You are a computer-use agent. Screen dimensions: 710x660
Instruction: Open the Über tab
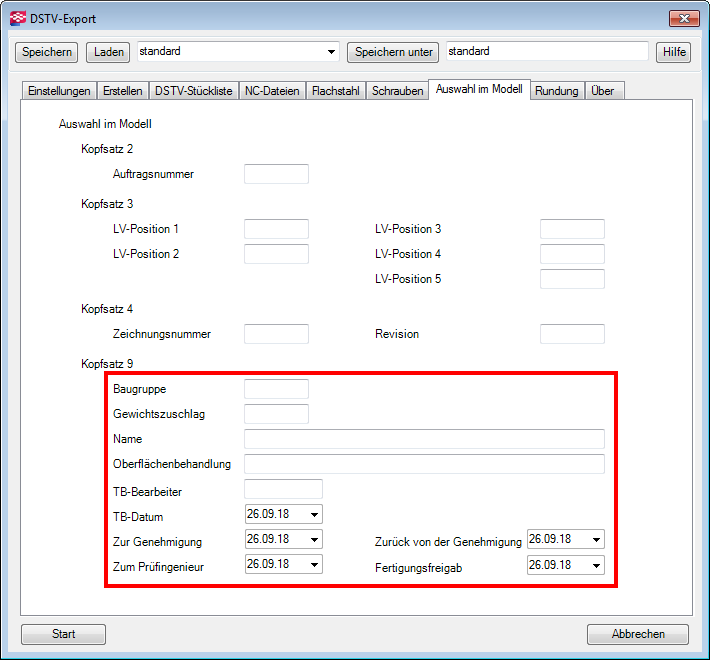(x=603, y=91)
